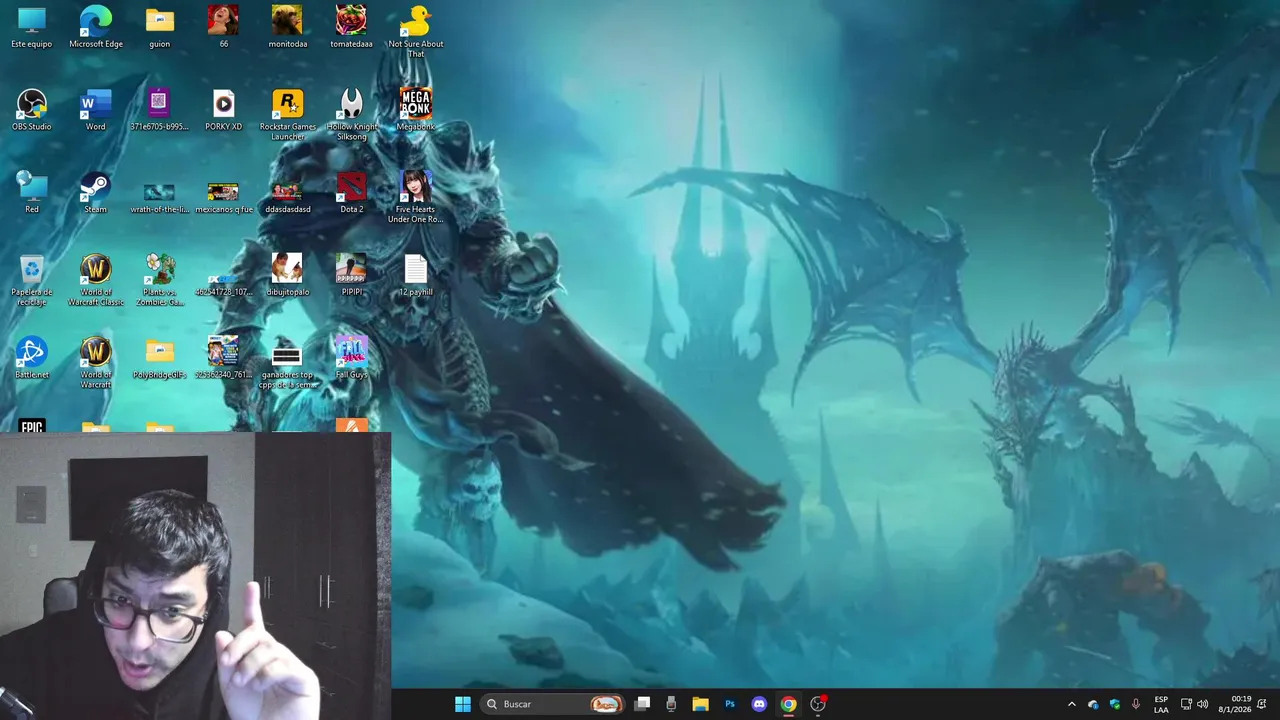Select the Word shortcut
Screen dimensions: 1280x720
point(96,110)
